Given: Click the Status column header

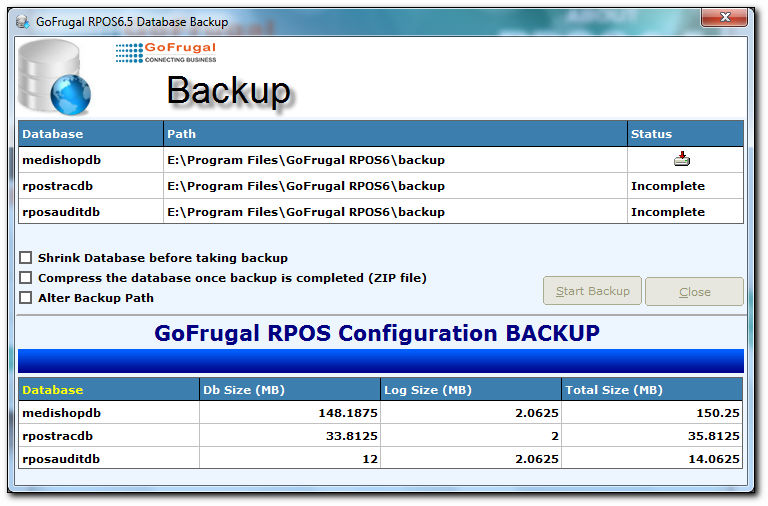Looking at the screenshot, I should tap(685, 134).
